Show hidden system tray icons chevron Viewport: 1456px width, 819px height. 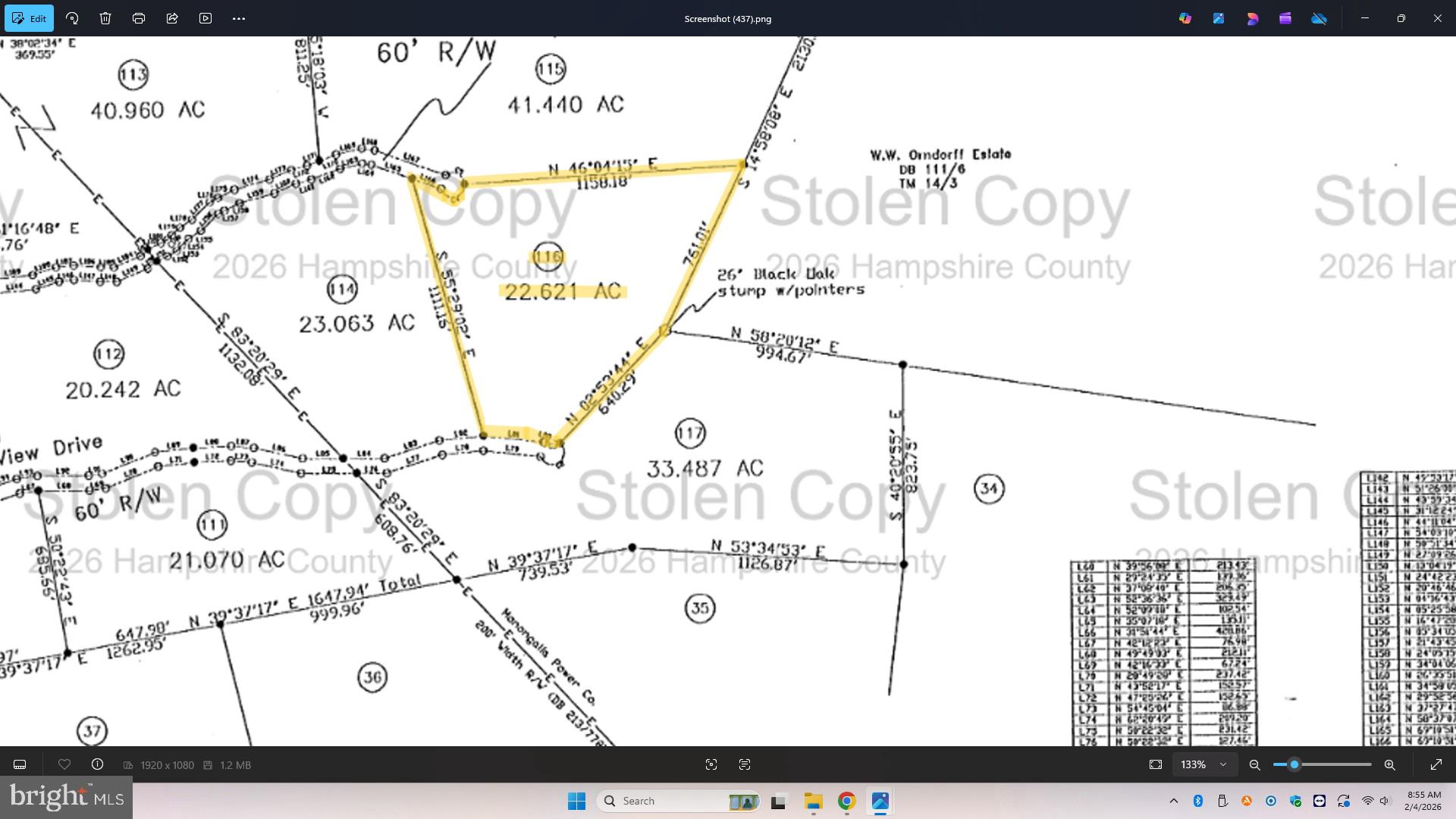(1174, 801)
